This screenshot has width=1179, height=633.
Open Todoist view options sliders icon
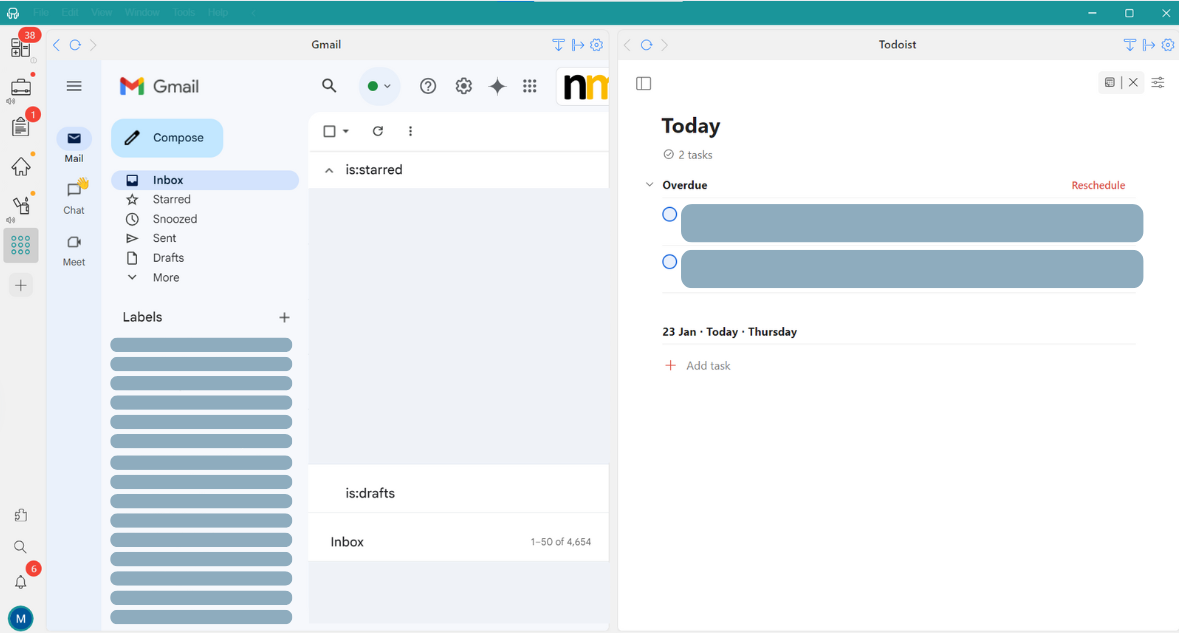(1157, 83)
